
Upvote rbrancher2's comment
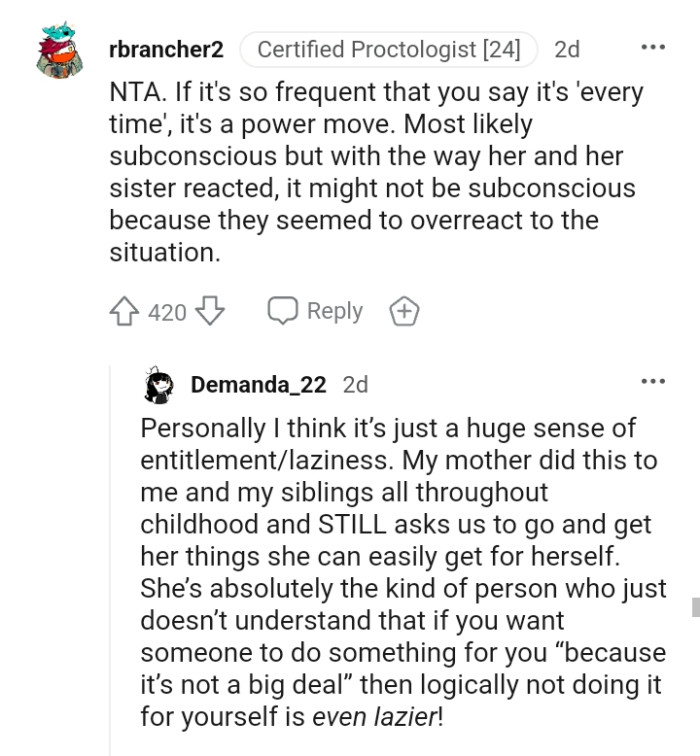point(125,312)
